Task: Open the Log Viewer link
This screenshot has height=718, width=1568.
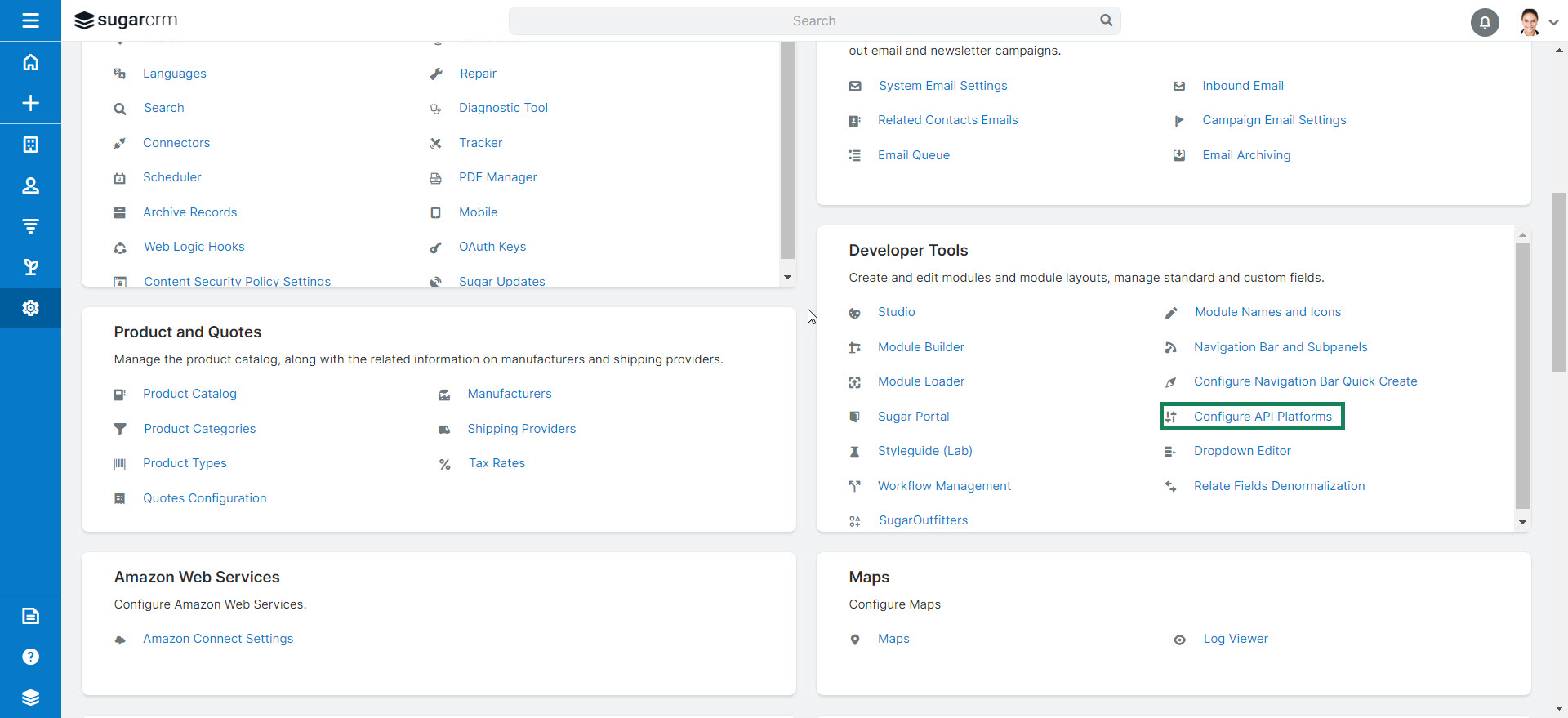Action: 1235,639
